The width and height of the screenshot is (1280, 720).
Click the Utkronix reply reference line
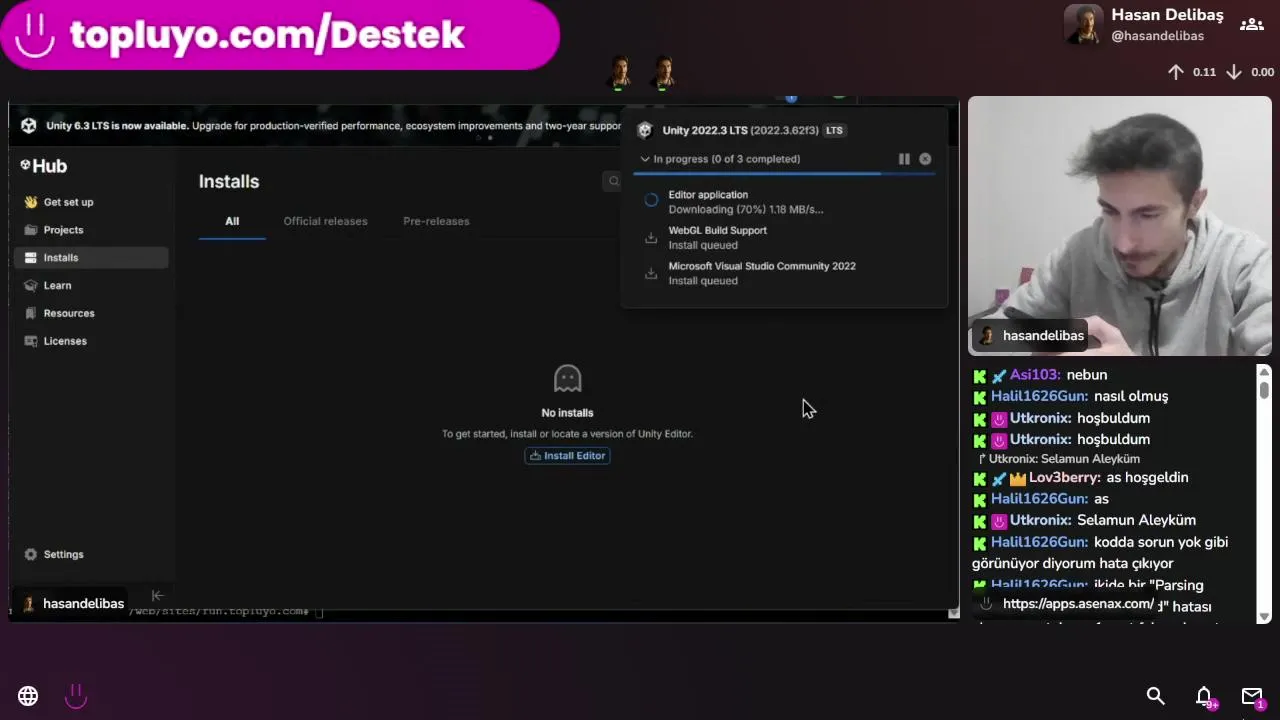pos(1058,459)
